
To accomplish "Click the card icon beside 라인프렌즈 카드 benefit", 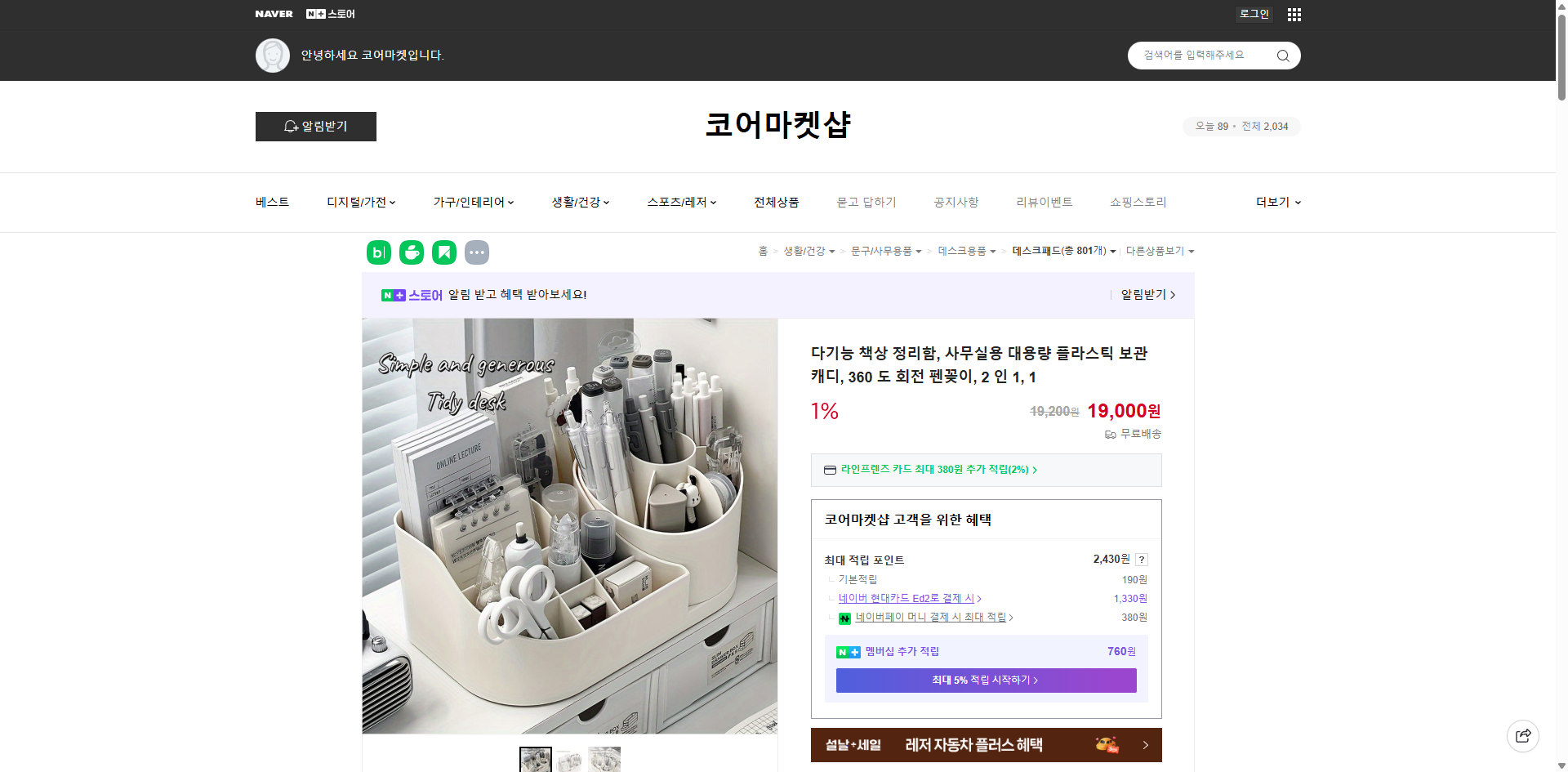I will coord(829,470).
